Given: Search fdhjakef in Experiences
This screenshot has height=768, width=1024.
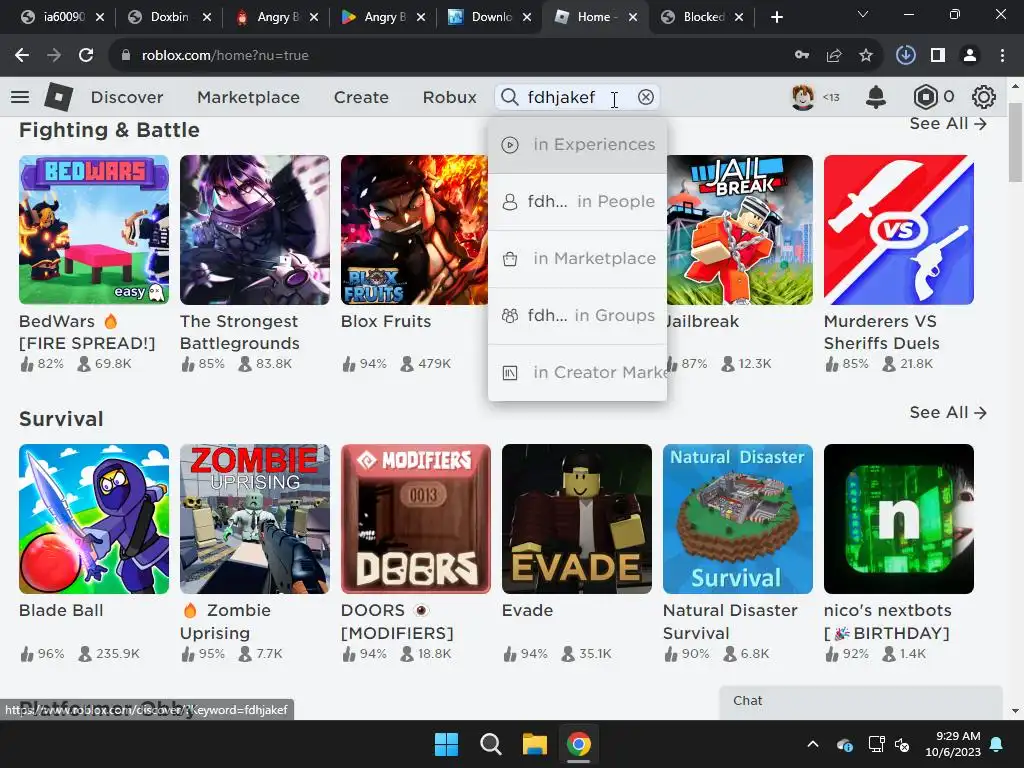Looking at the screenshot, I should click(577, 144).
